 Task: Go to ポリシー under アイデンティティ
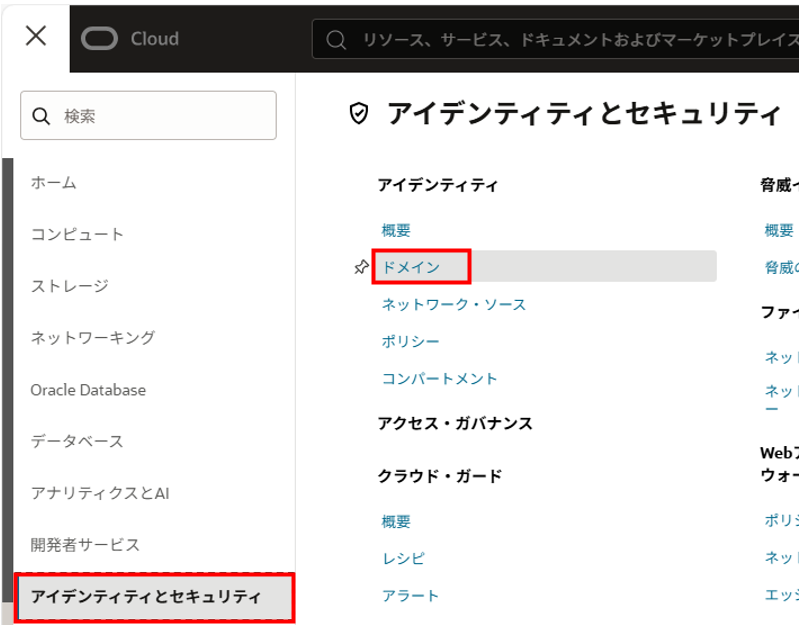click(410, 342)
